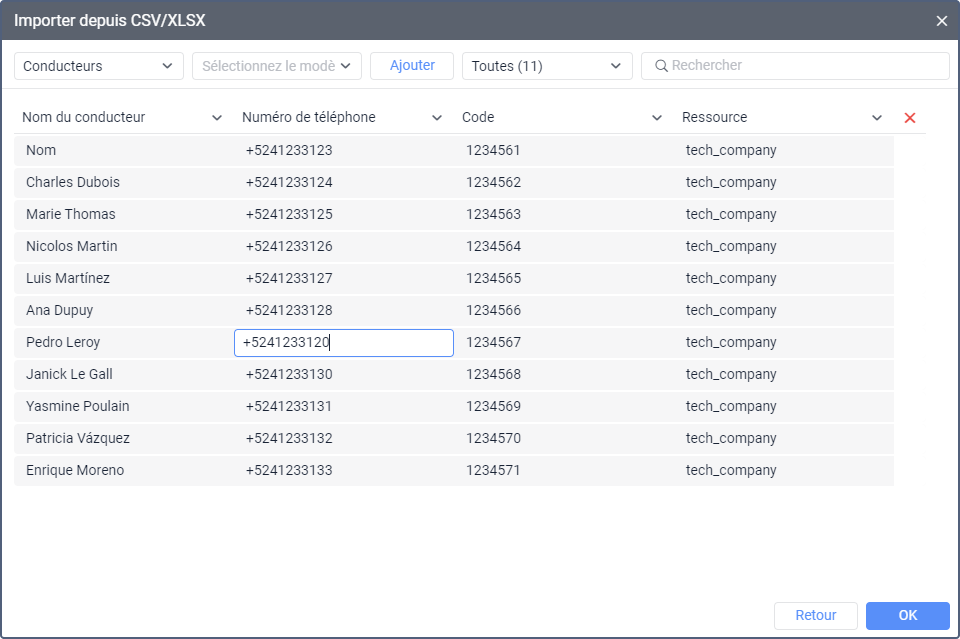This screenshot has width=960, height=639.
Task: Select the Patricia Vázquez name cell
Action: (x=78, y=438)
